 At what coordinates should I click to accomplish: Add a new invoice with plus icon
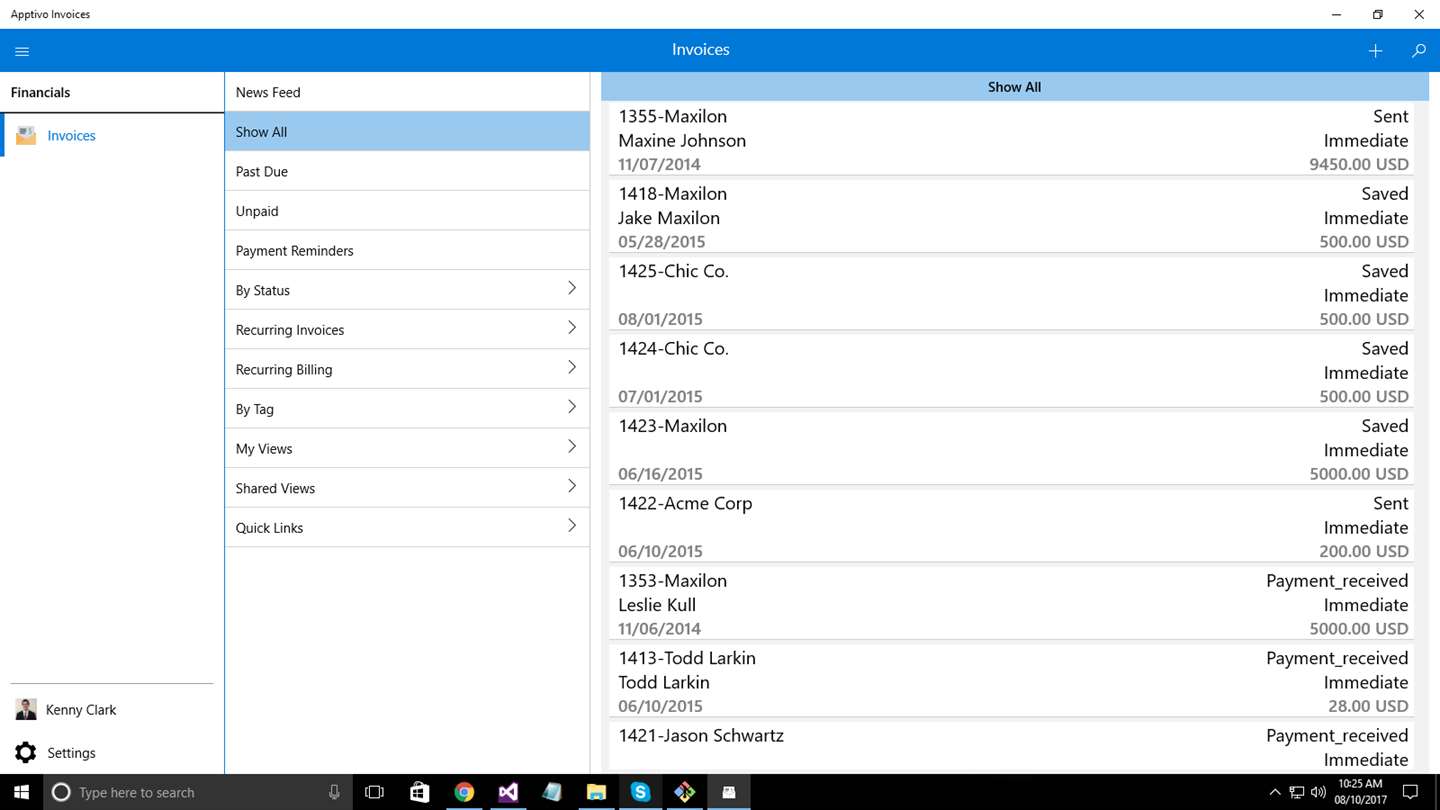pyautogui.click(x=1375, y=51)
